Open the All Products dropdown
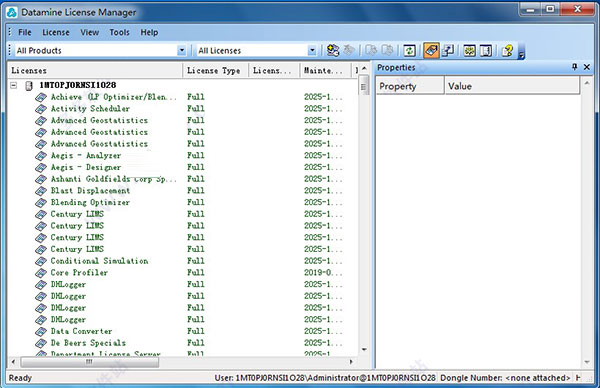The image size is (600, 388). click(182, 51)
